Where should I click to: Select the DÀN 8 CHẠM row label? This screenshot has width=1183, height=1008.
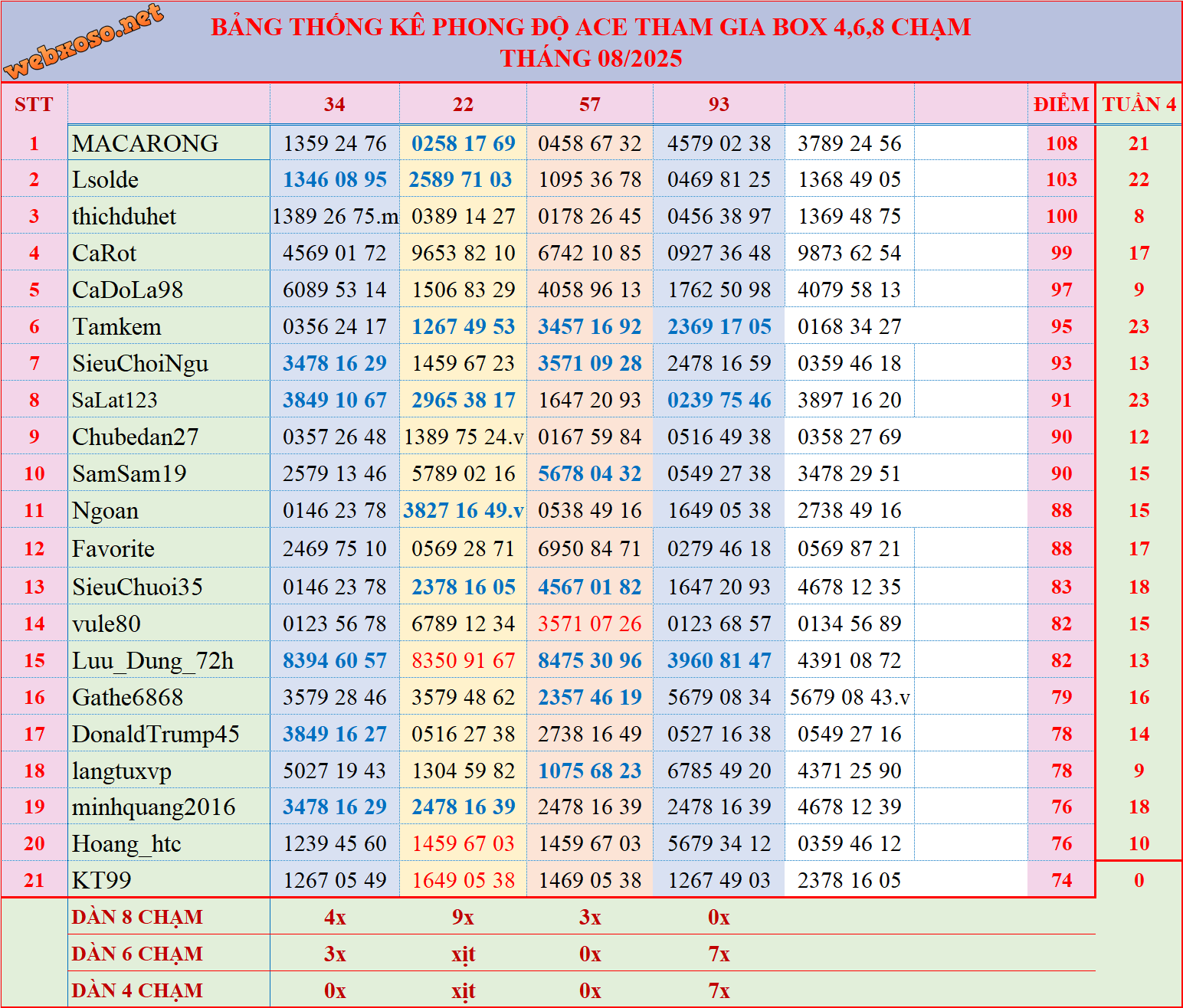pyautogui.click(x=137, y=917)
